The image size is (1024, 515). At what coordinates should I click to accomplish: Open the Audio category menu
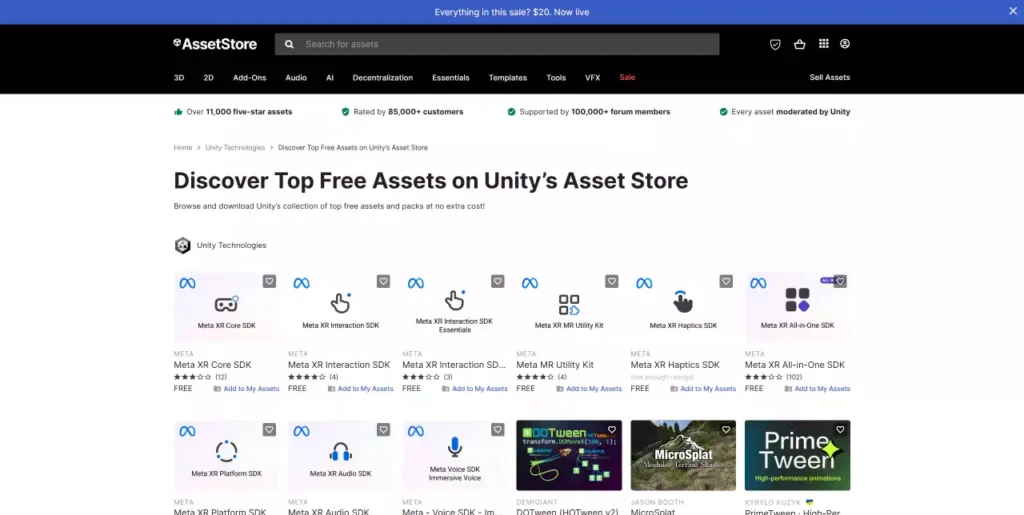coord(296,78)
